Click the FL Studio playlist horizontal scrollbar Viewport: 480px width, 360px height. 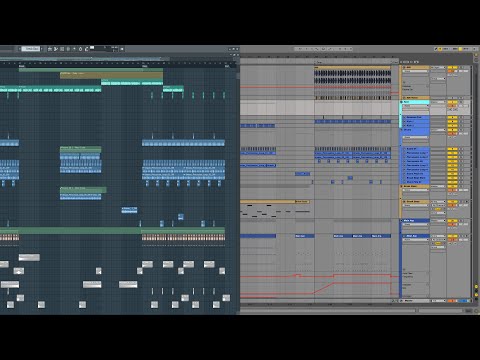(x=85, y=59)
